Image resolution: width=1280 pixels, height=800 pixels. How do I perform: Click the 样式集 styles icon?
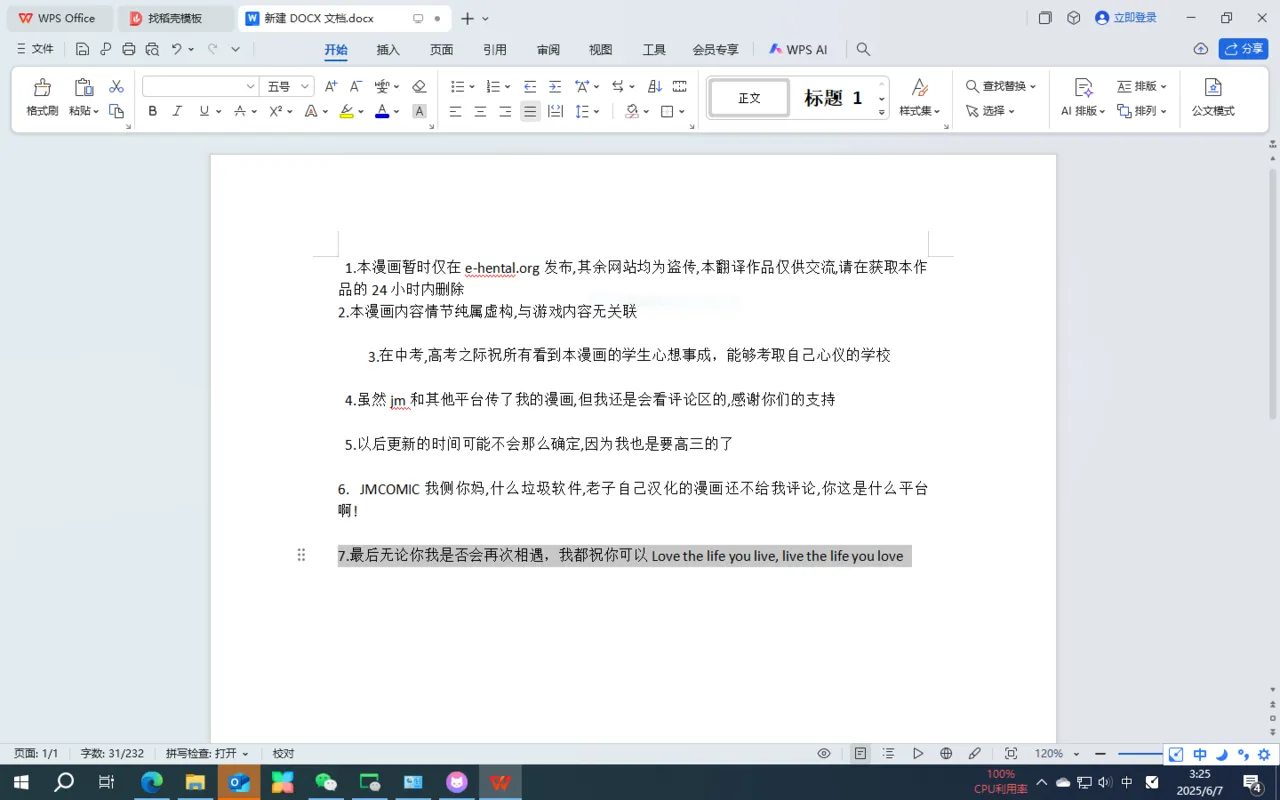click(917, 97)
